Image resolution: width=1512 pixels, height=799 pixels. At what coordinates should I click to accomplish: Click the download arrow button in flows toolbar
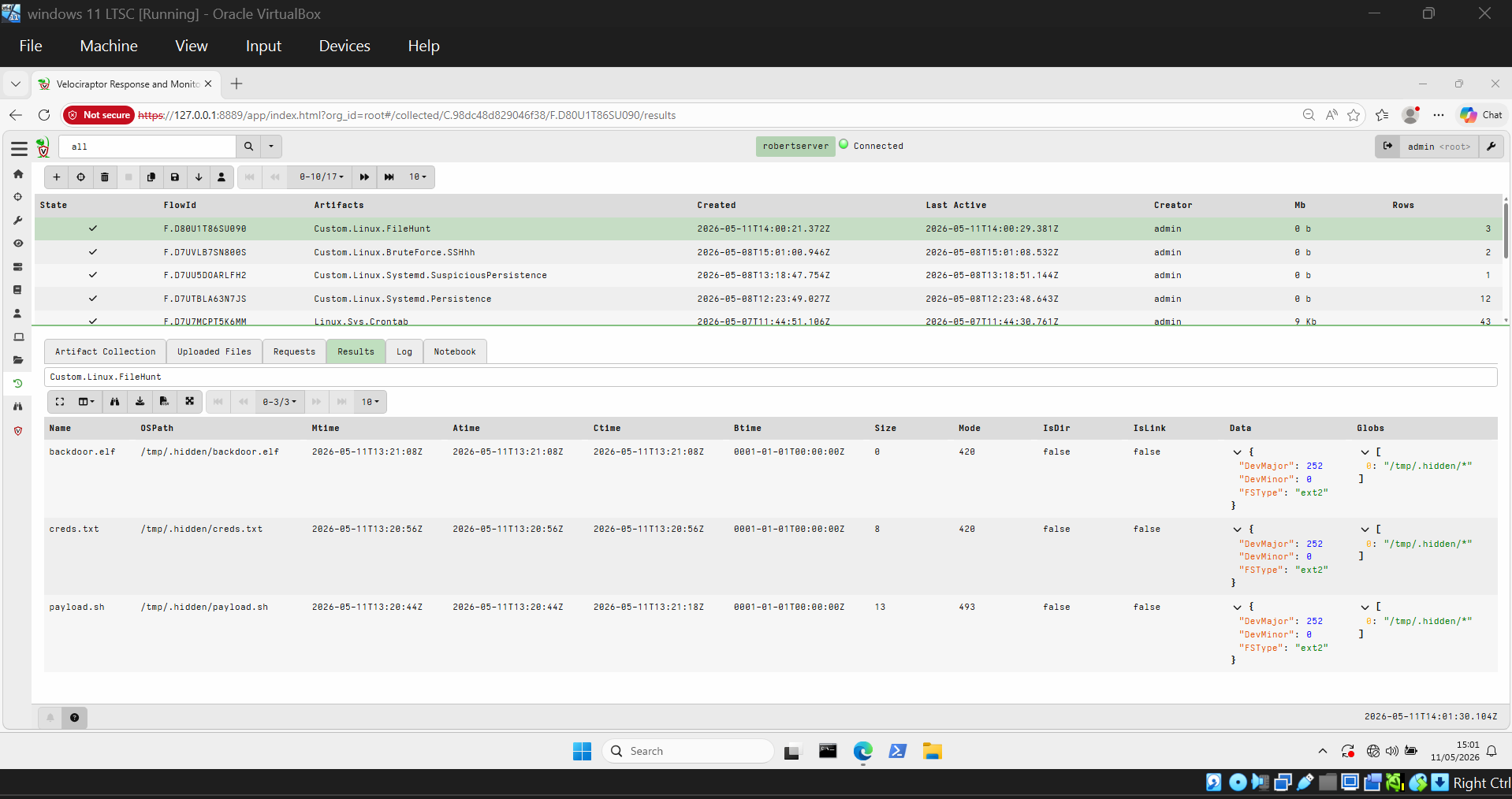(199, 177)
